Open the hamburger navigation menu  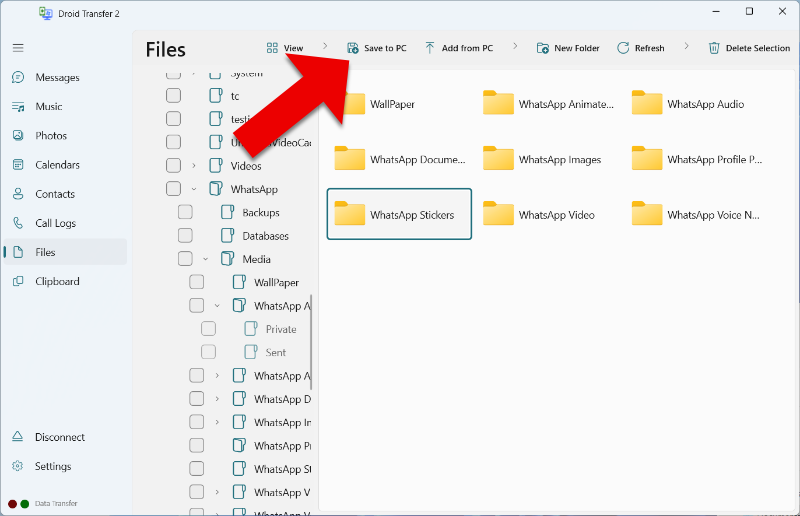(18, 48)
